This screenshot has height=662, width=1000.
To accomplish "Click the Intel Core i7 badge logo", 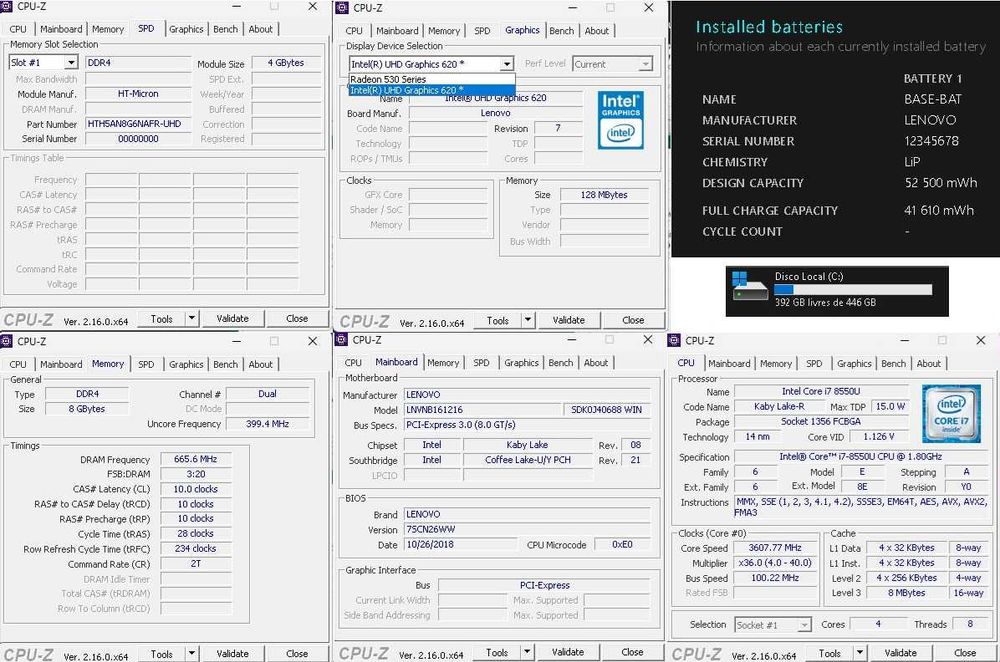I will click(x=951, y=413).
